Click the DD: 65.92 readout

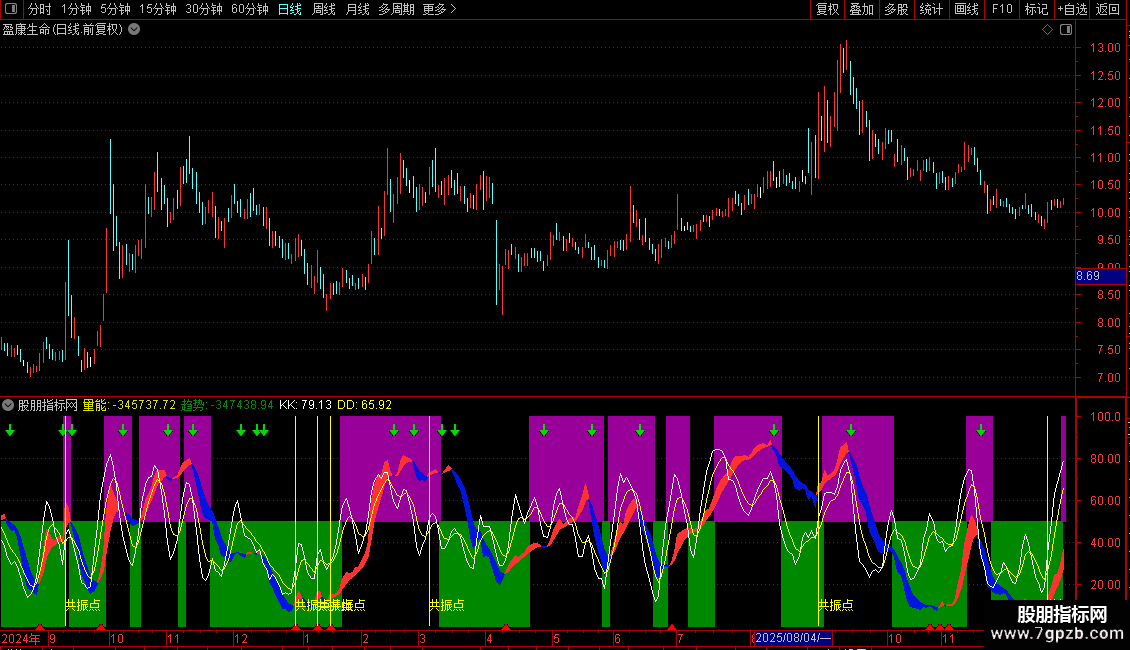point(365,405)
